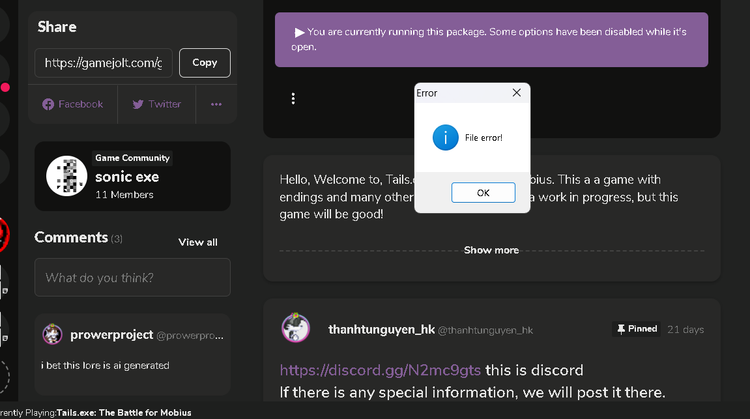Open thanhtunguyen_hk's avatar
Image resolution: width=750 pixels, height=419 pixels.
(296, 328)
